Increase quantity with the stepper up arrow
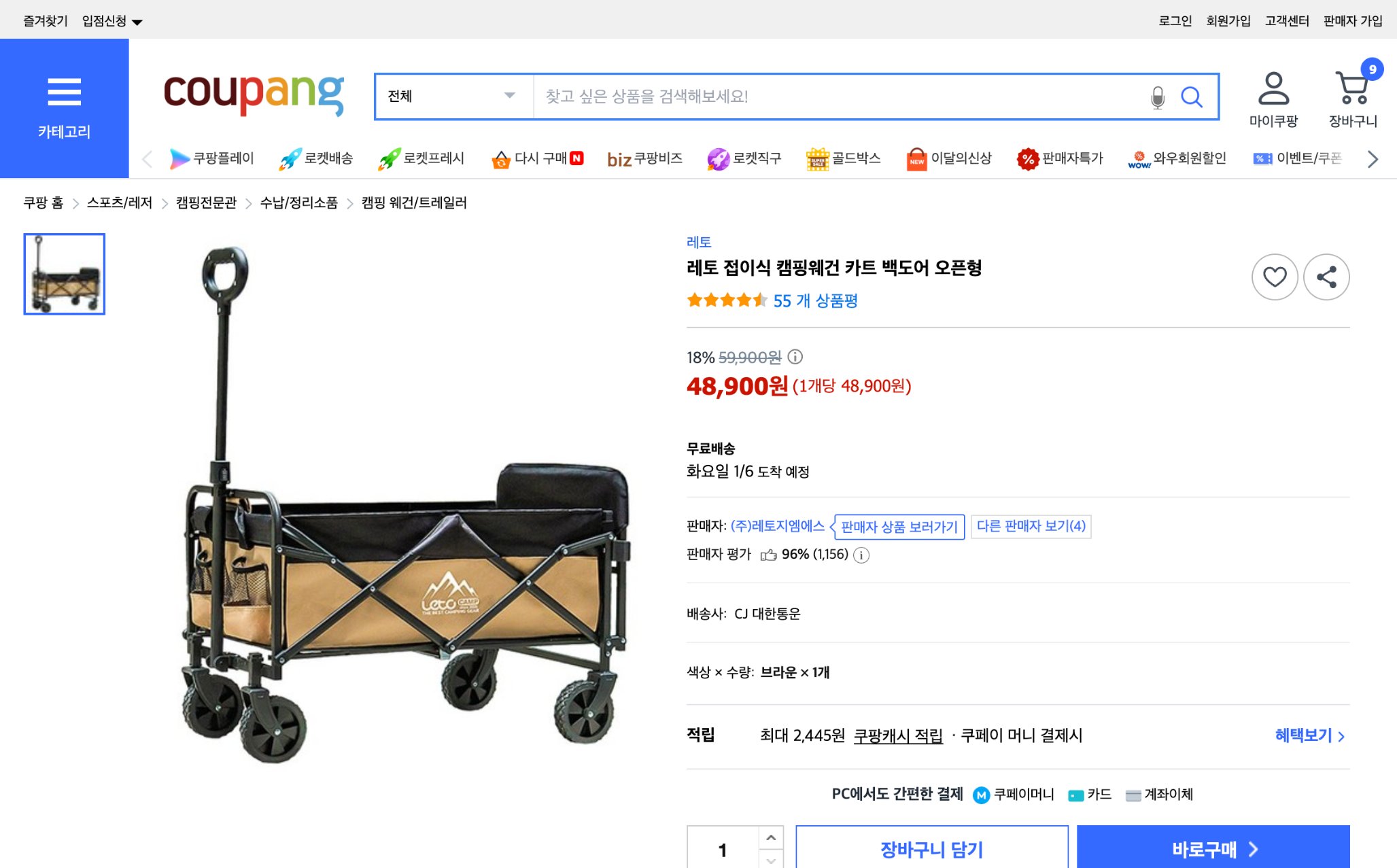Screen dimensions: 1397x868 click(771, 837)
